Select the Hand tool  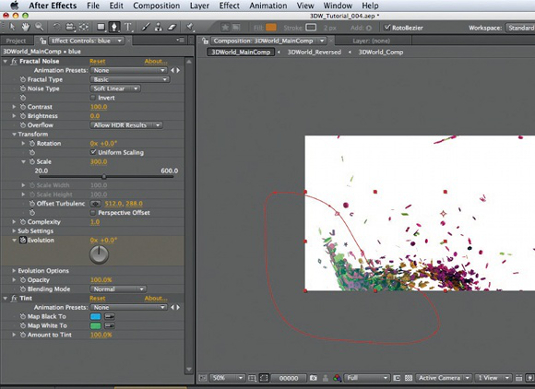click(26, 27)
